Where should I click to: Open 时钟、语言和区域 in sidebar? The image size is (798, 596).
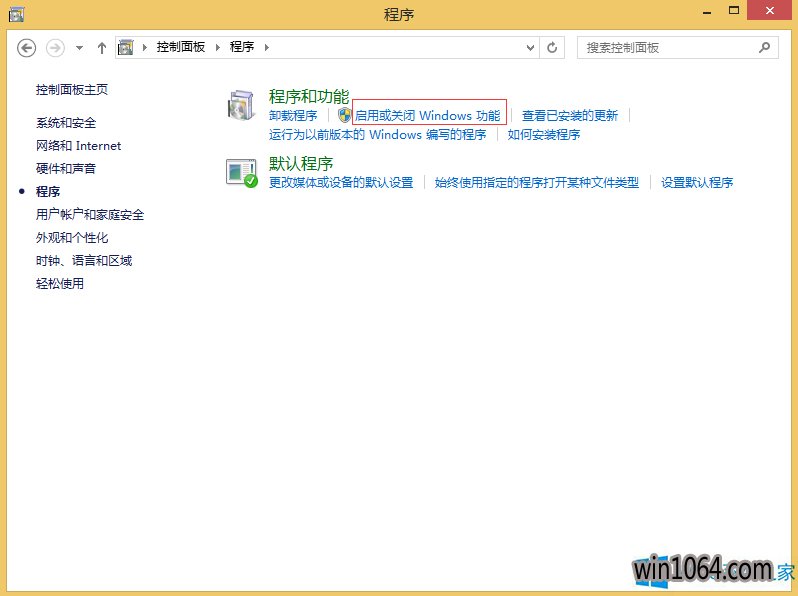(x=84, y=261)
